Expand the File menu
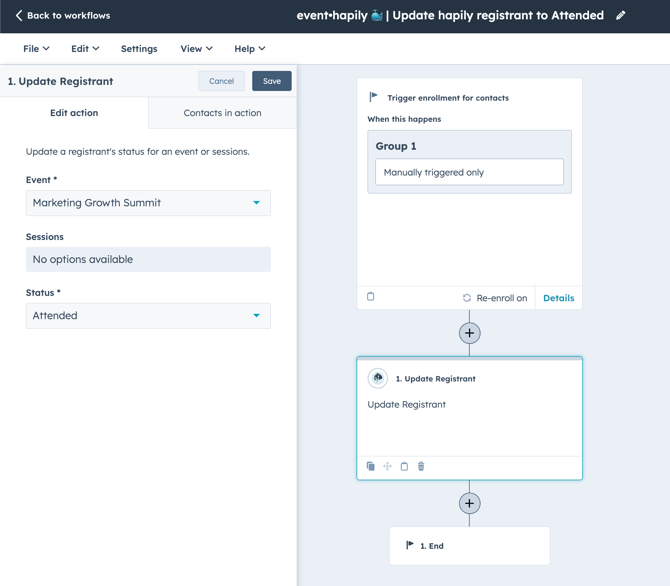Image resolution: width=670 pixels, height=586 pixels. pyautogui.click(x=36, y=49)
